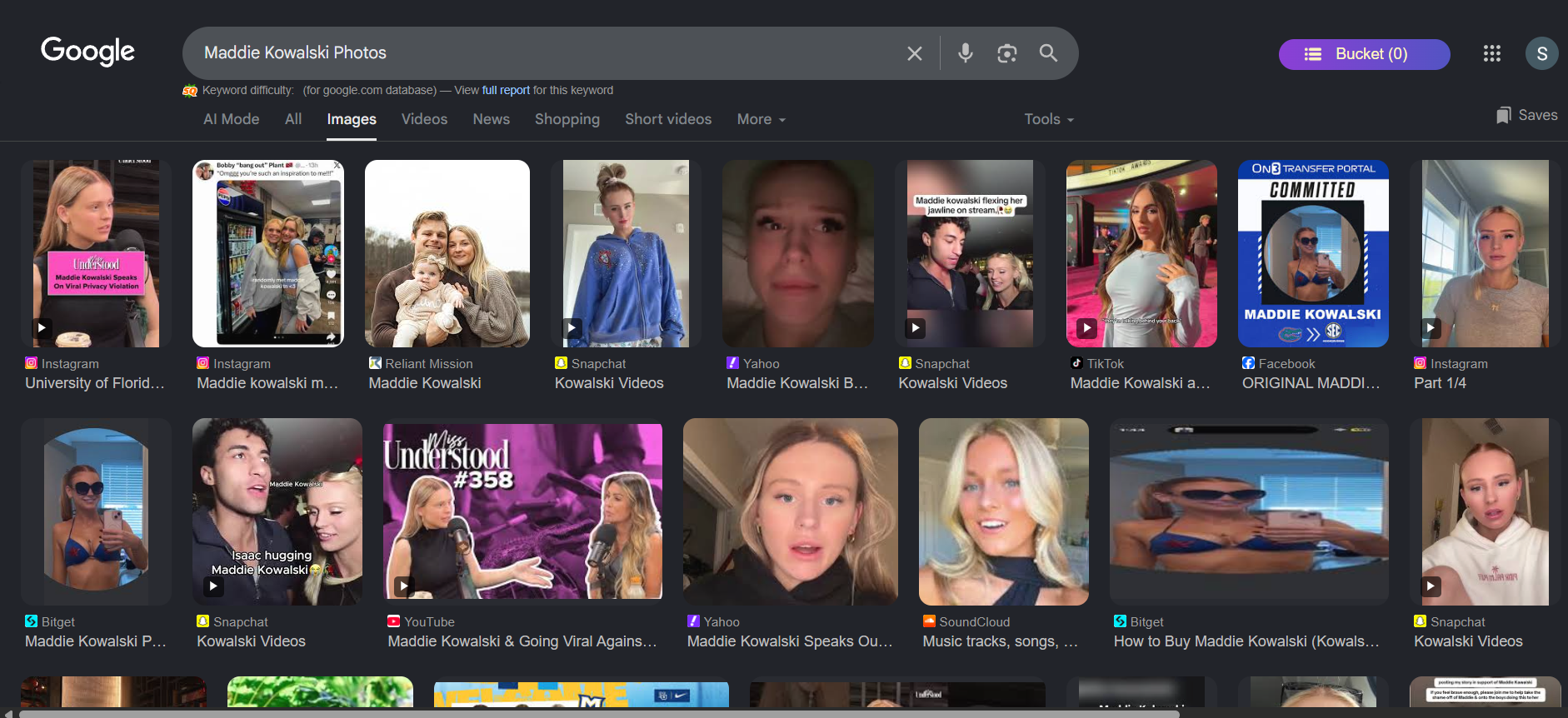This screenshot has width=1568, height=718.
Task: Open the Google apps grid icon
Action: tap(1492, 53)
